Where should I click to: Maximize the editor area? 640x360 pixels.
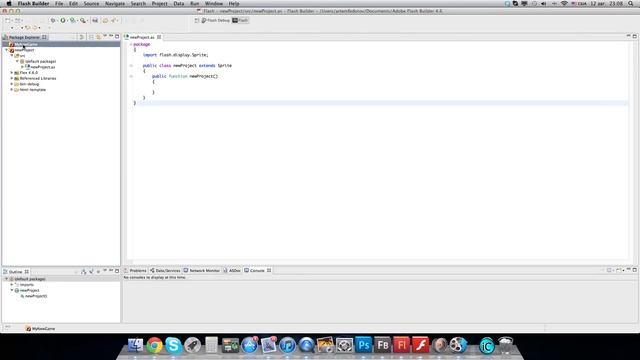pos(635,36)
